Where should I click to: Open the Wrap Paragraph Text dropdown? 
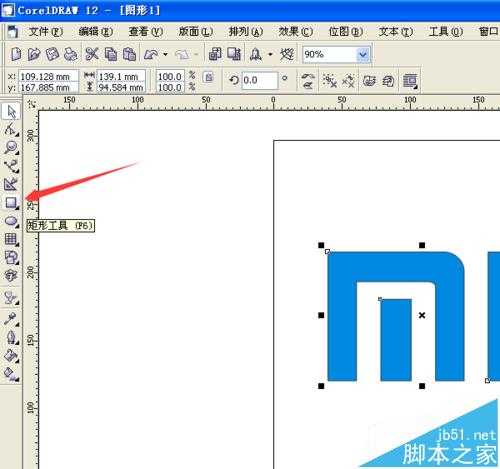[x=410, y=81]
